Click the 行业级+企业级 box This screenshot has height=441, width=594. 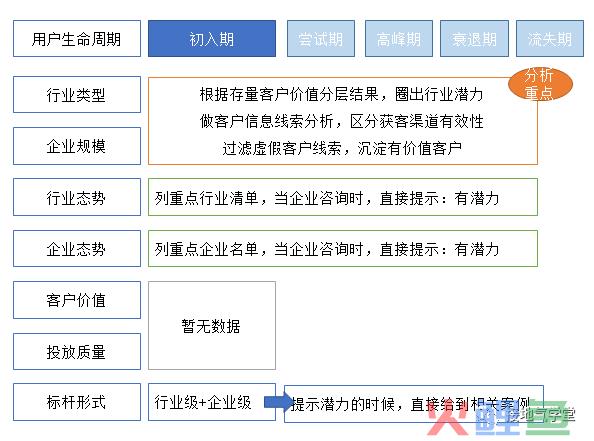click(212, 402)
